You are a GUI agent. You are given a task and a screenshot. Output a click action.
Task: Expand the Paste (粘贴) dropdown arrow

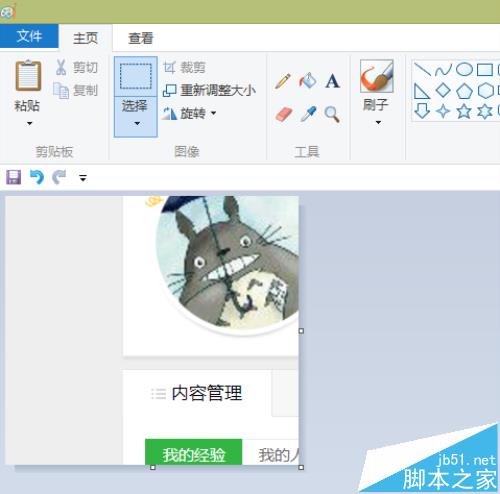[29, 123]
